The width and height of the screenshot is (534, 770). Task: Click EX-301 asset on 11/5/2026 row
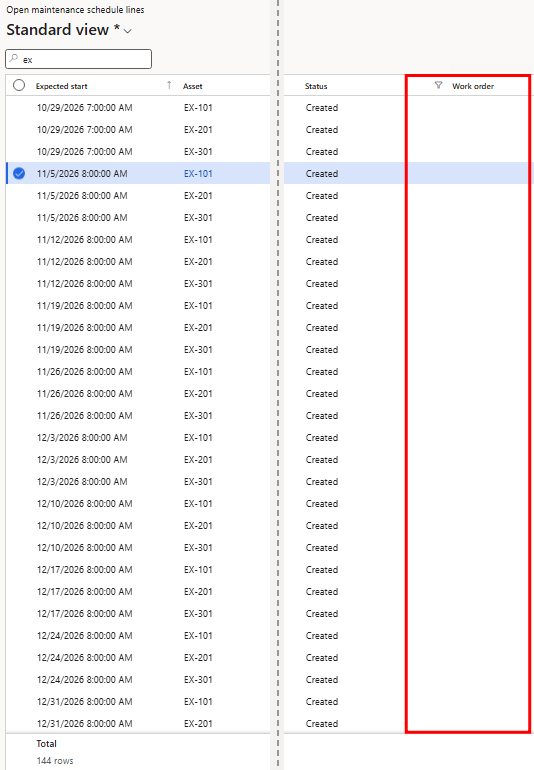click(198, 218)
